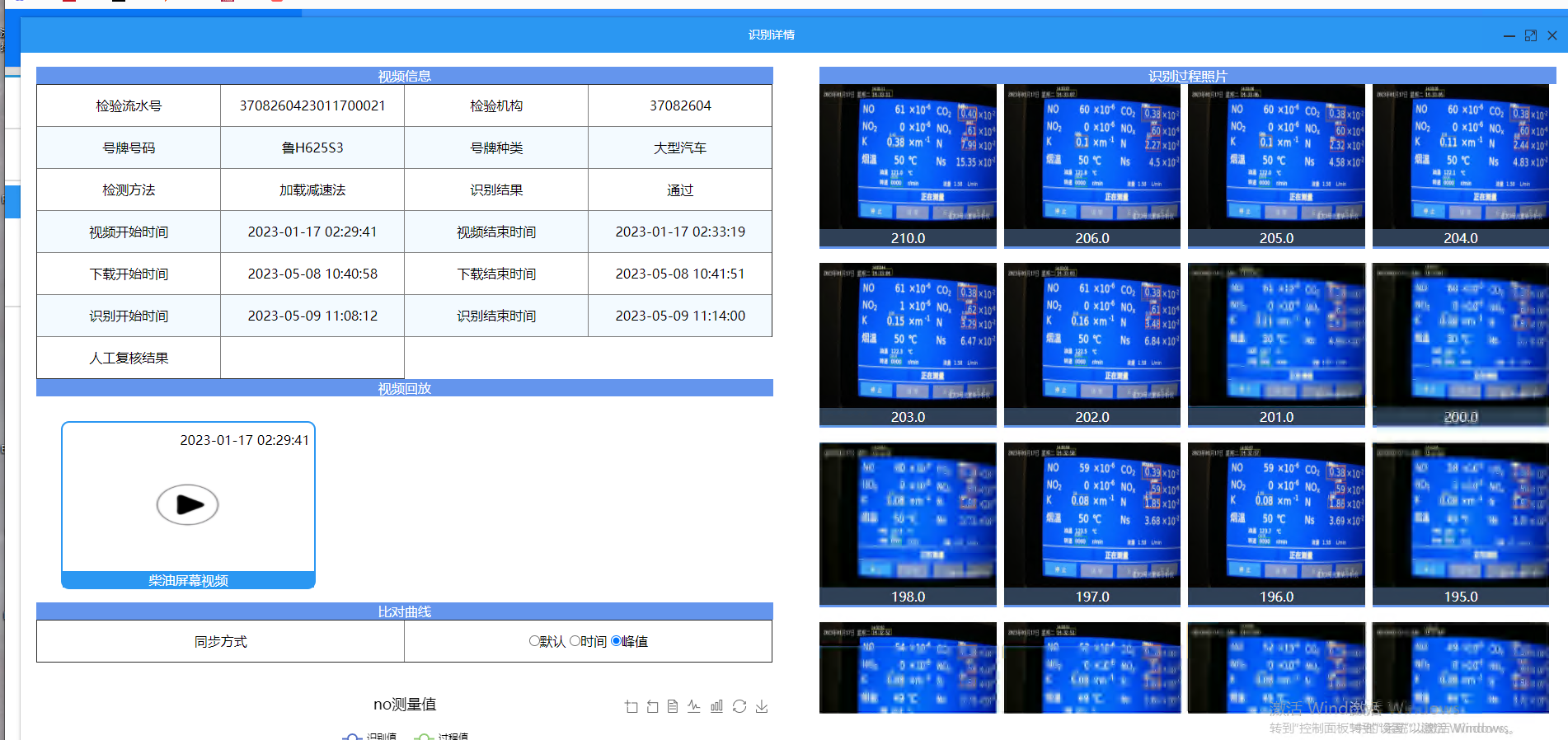Open recognition photo labeled 201.0
The width and height of the screenshot is (1568, 740).
[1276, 344]
